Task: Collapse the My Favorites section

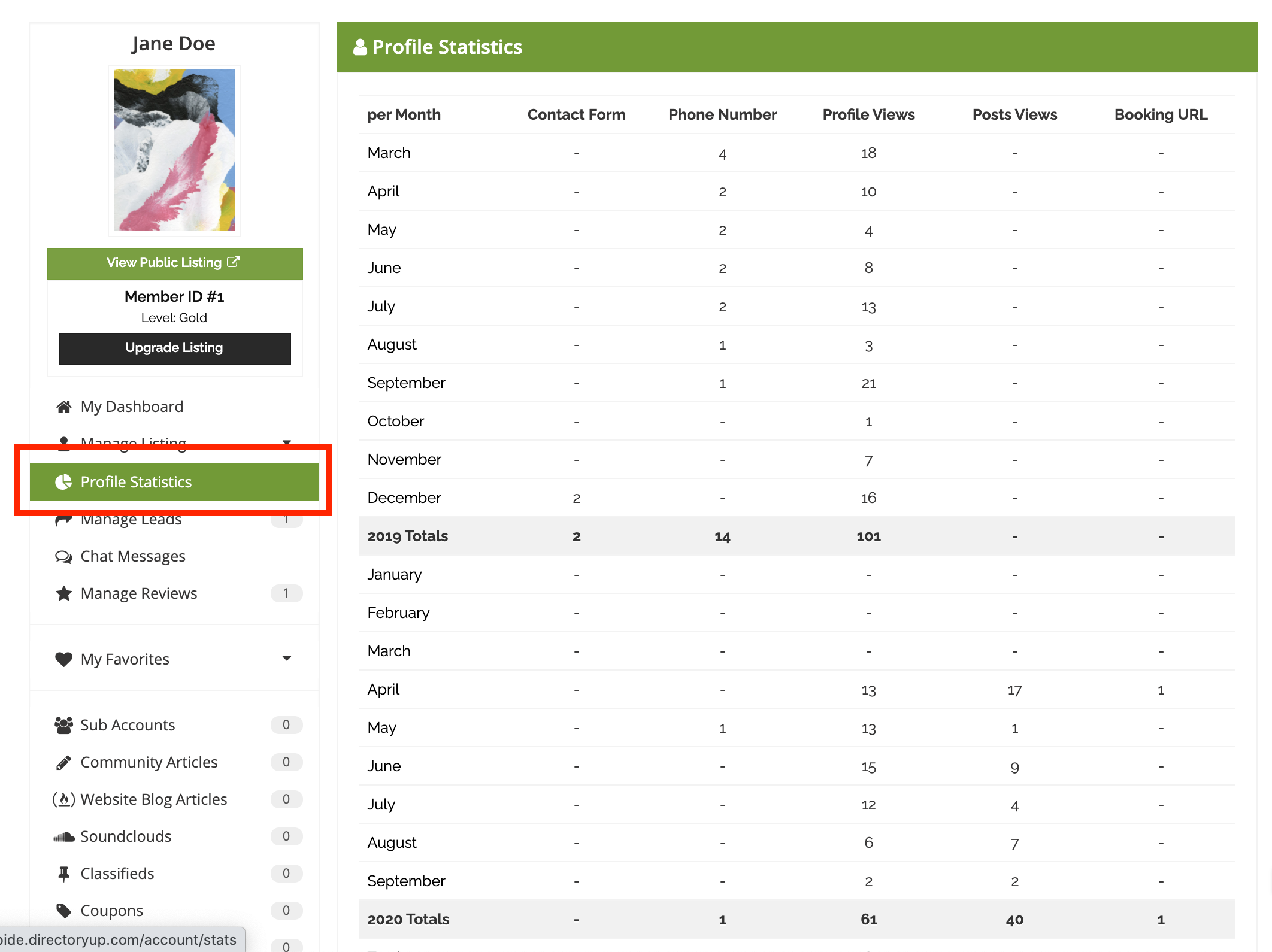Action: (x=287, y=659)
